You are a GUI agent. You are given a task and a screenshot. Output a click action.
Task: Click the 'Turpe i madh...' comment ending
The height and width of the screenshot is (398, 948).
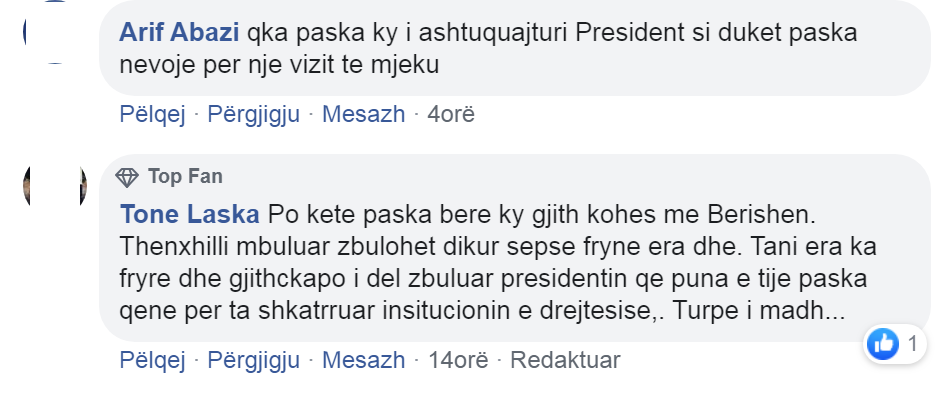(x=758, y=312)
